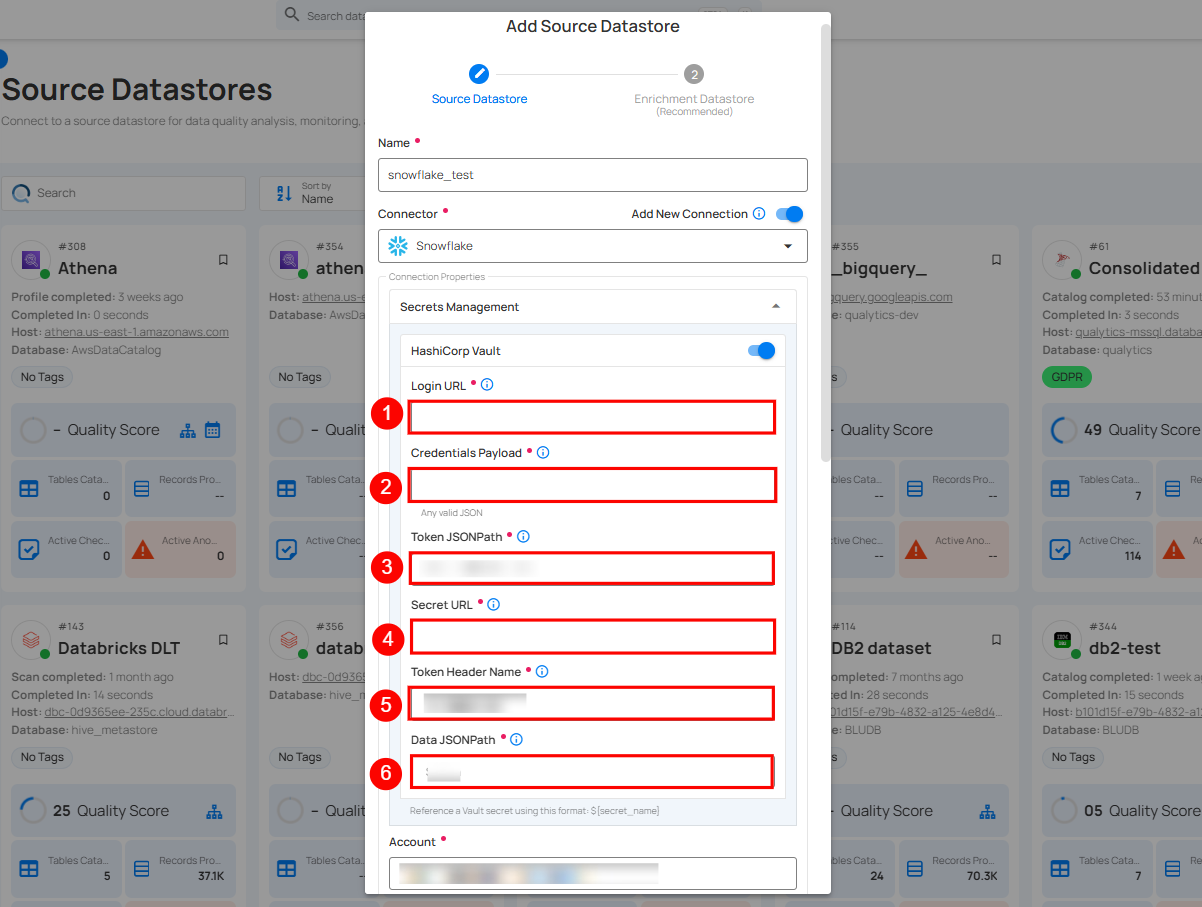The width and height of the screenshot is (1202, 907).
Task: Open the Sort by Name dropdown
Action: click(x=310, y=193)
